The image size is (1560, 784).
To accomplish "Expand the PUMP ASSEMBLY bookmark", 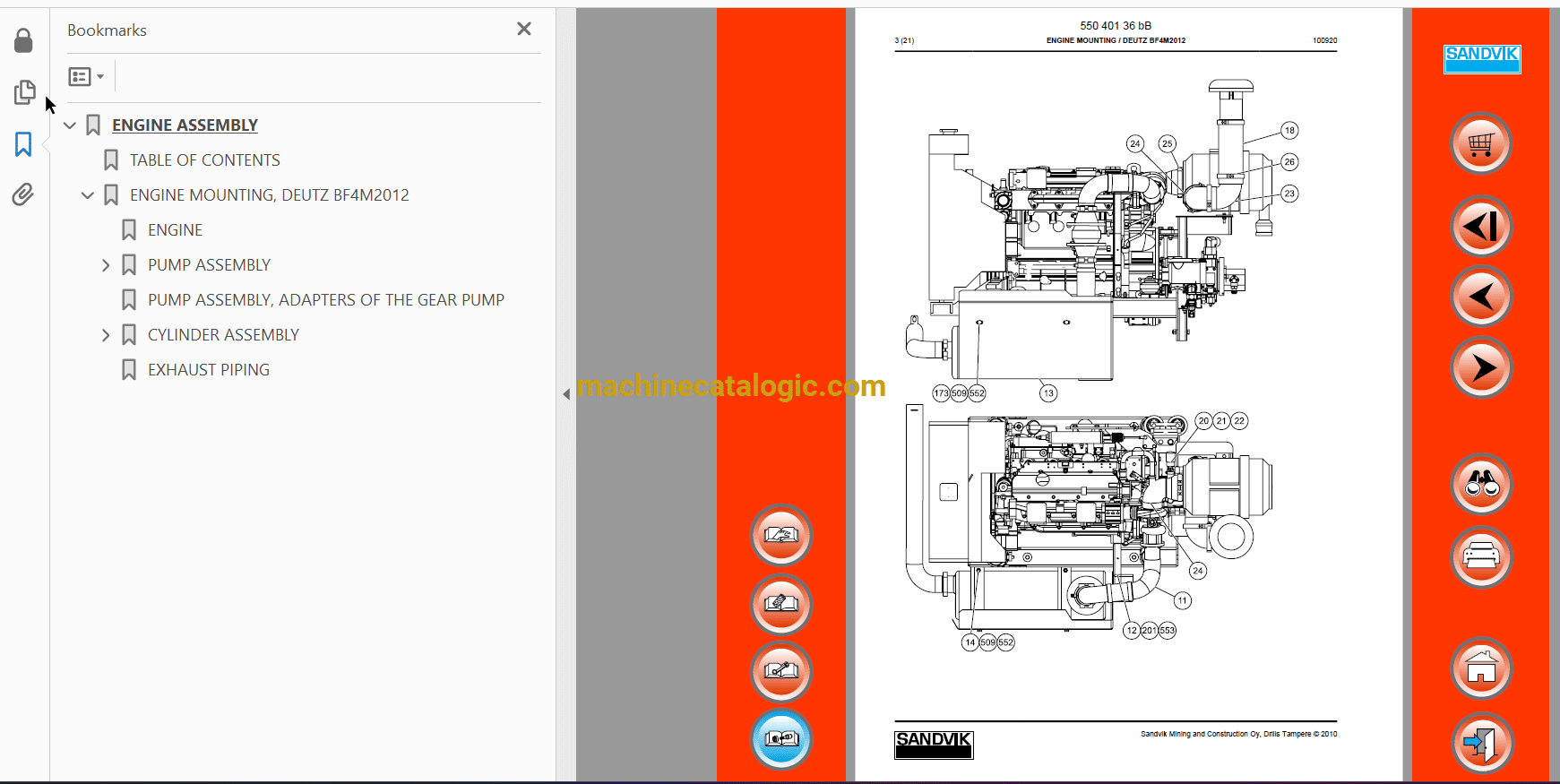I will click(106, 265).
